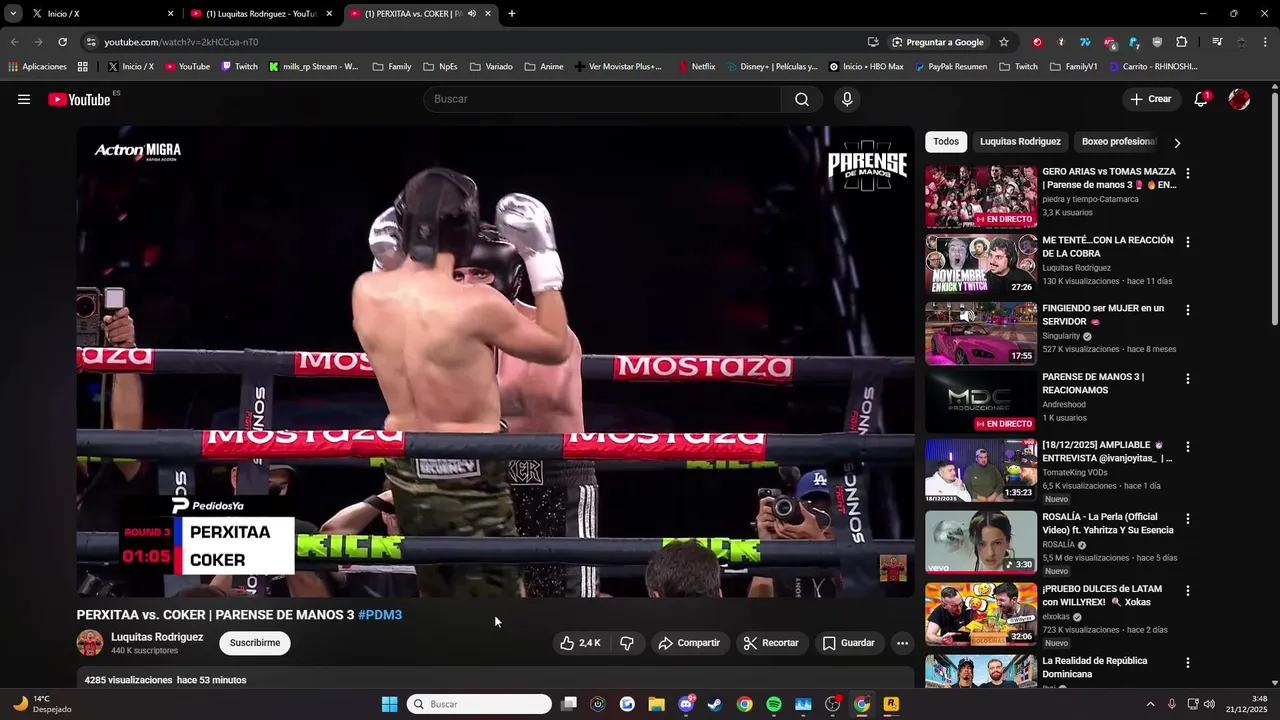Open Spotify from the taskbar
This screenshot has width=1280, height=720.
click(774, 704)
